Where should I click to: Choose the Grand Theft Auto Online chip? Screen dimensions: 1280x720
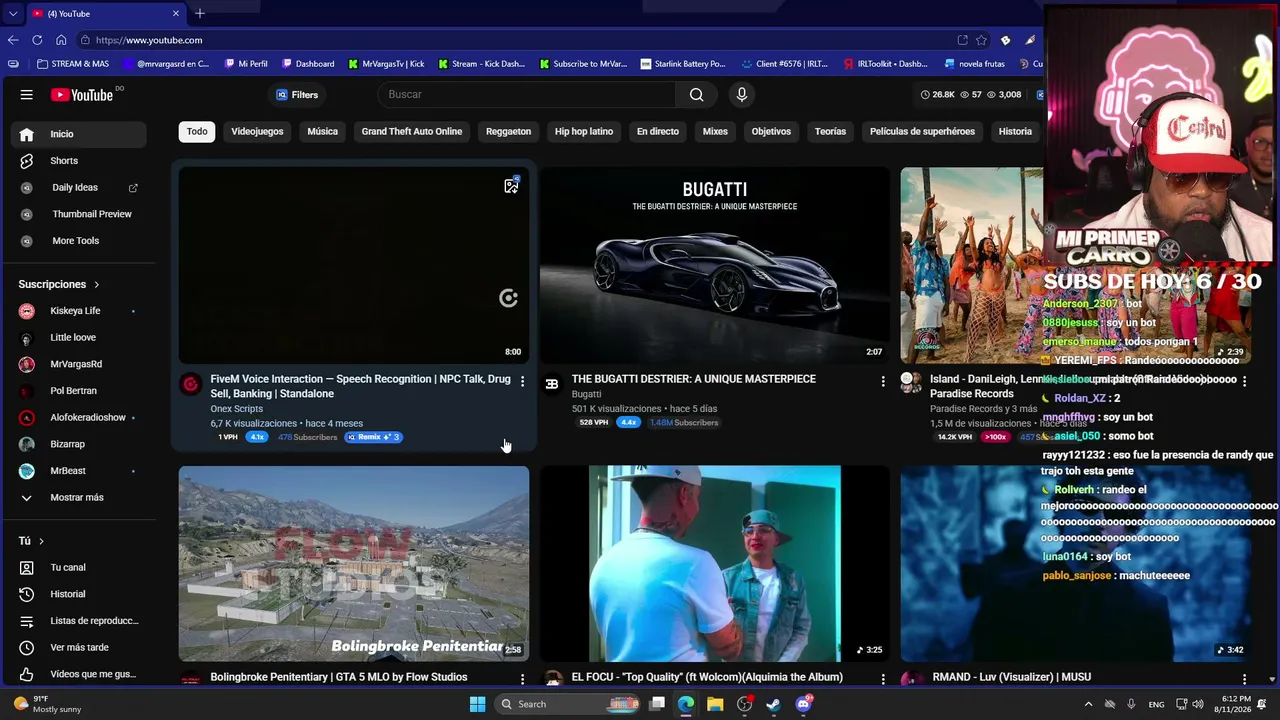click(412, 132)
